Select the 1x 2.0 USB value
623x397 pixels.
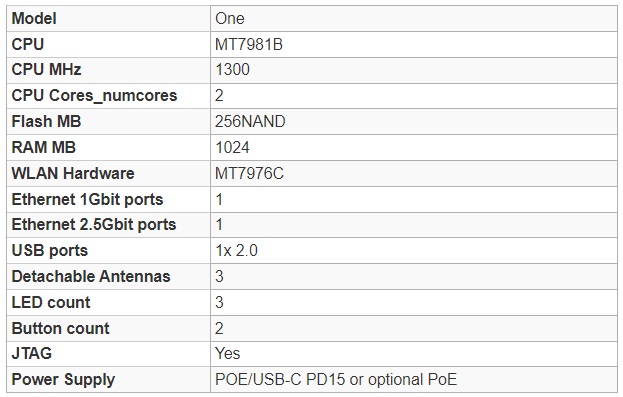pos(236,250)
